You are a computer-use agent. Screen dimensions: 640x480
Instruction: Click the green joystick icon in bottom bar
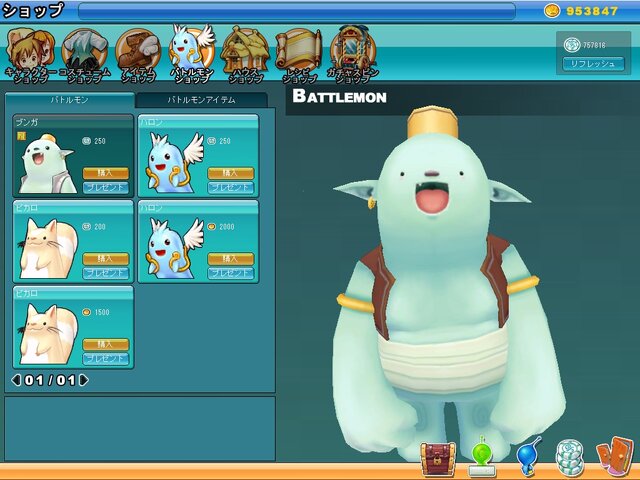(482, 455)
